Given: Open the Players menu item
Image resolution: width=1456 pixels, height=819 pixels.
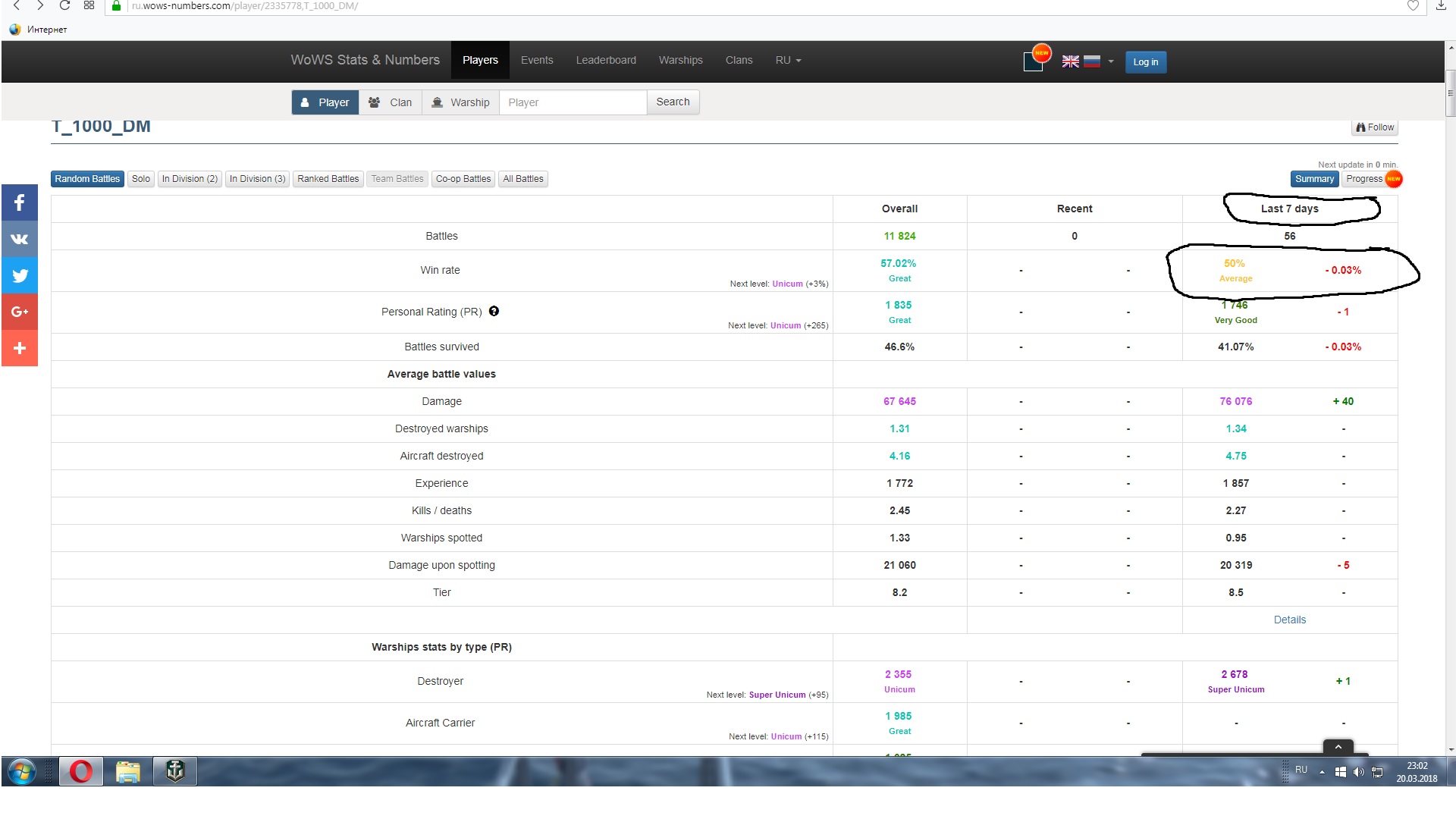Looking at the screenshot, I should 480,60.
